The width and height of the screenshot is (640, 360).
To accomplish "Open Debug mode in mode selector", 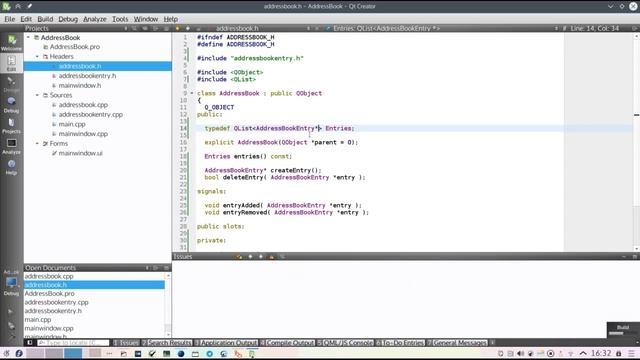I will point(11,104).
